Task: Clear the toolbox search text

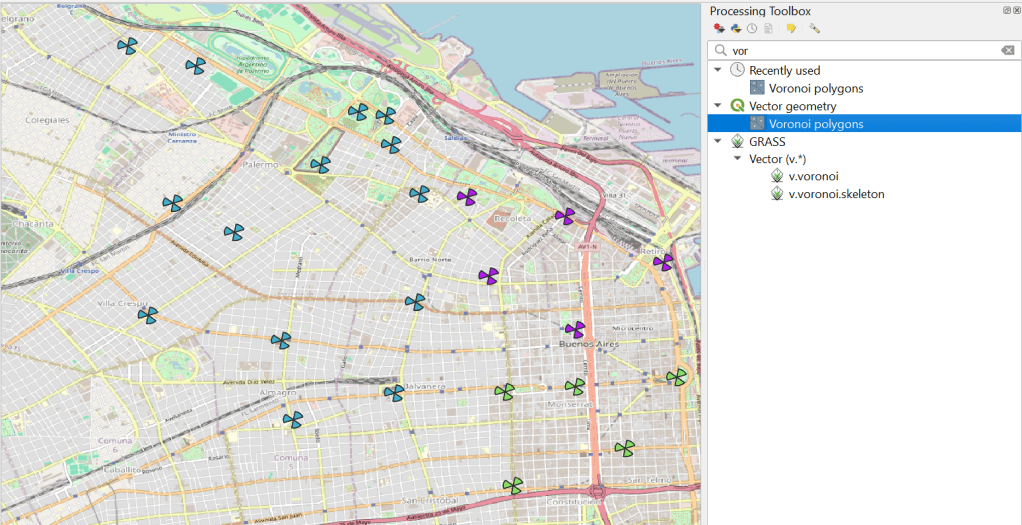Action: (1008, 50)
